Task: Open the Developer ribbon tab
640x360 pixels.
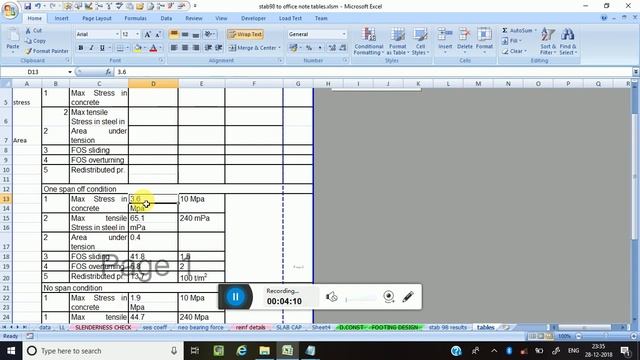Action: [x=253, y=18]
